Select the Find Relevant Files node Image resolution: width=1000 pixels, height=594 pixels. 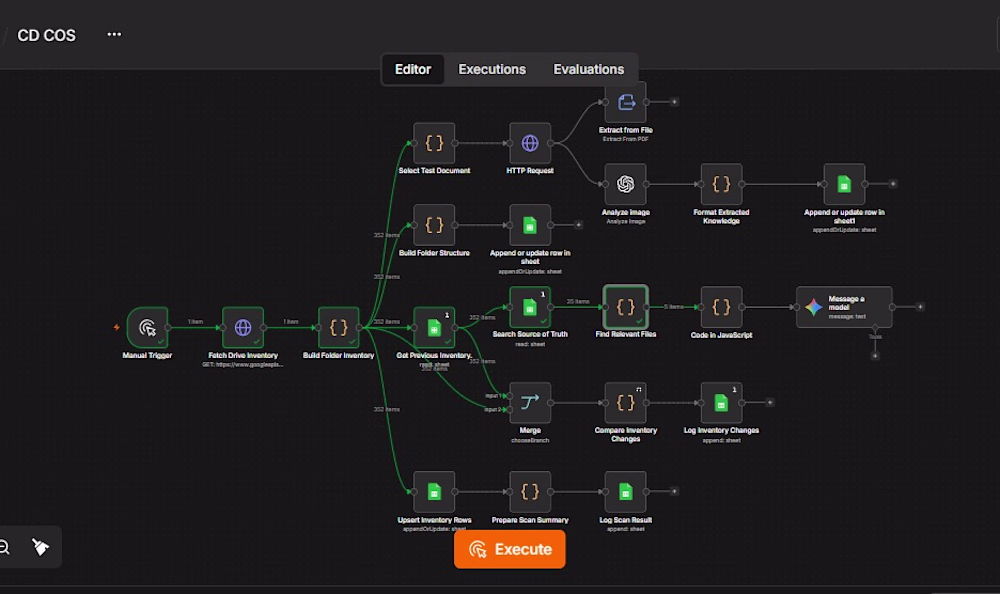click(626, 307)
